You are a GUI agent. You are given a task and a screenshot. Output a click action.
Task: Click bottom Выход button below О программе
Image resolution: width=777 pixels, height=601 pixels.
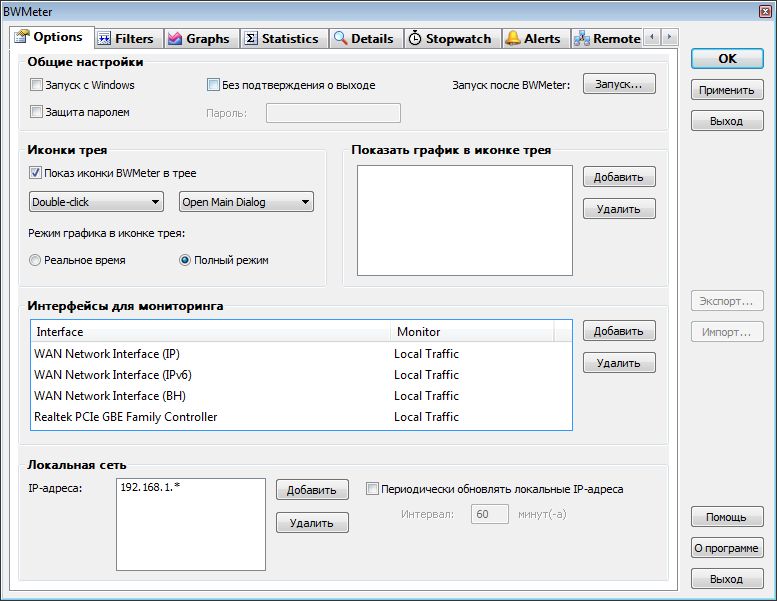[727, 579]
